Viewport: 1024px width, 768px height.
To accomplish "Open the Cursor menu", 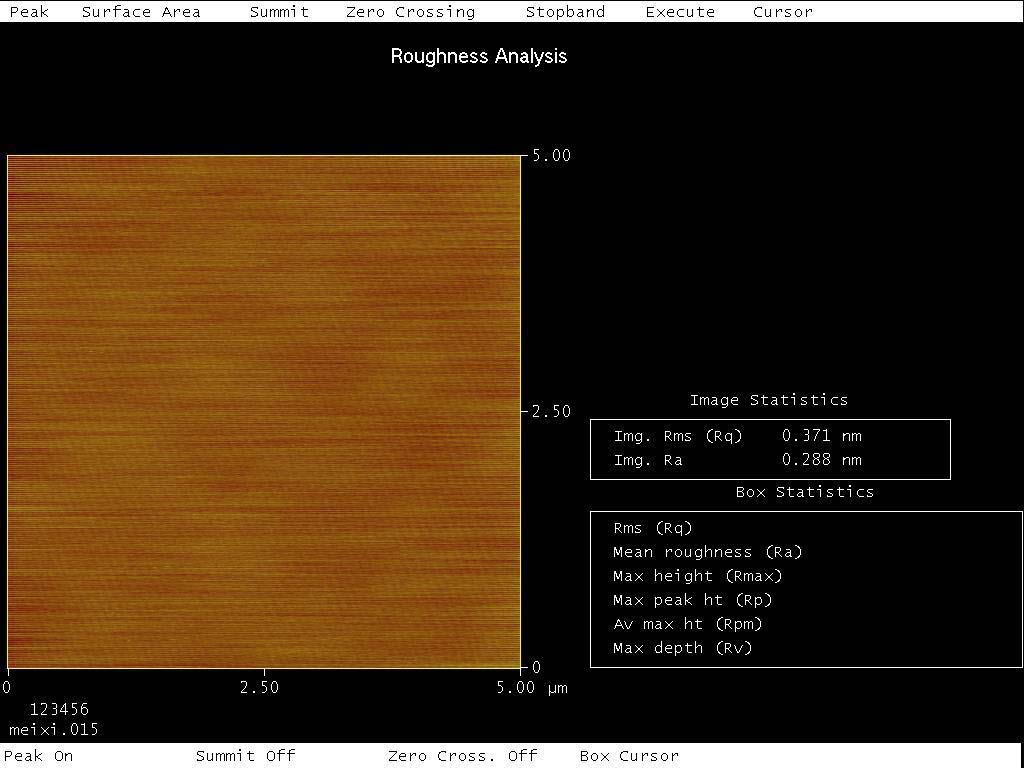I will tap(783, 12).
